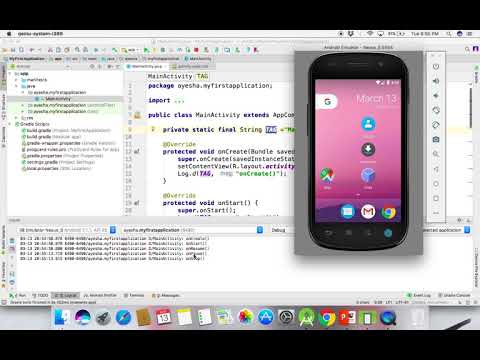The image size is (480, 360).
Task: Open Logcat device selector dropdown
Action: pyautogui.click(x=67, y=230)
